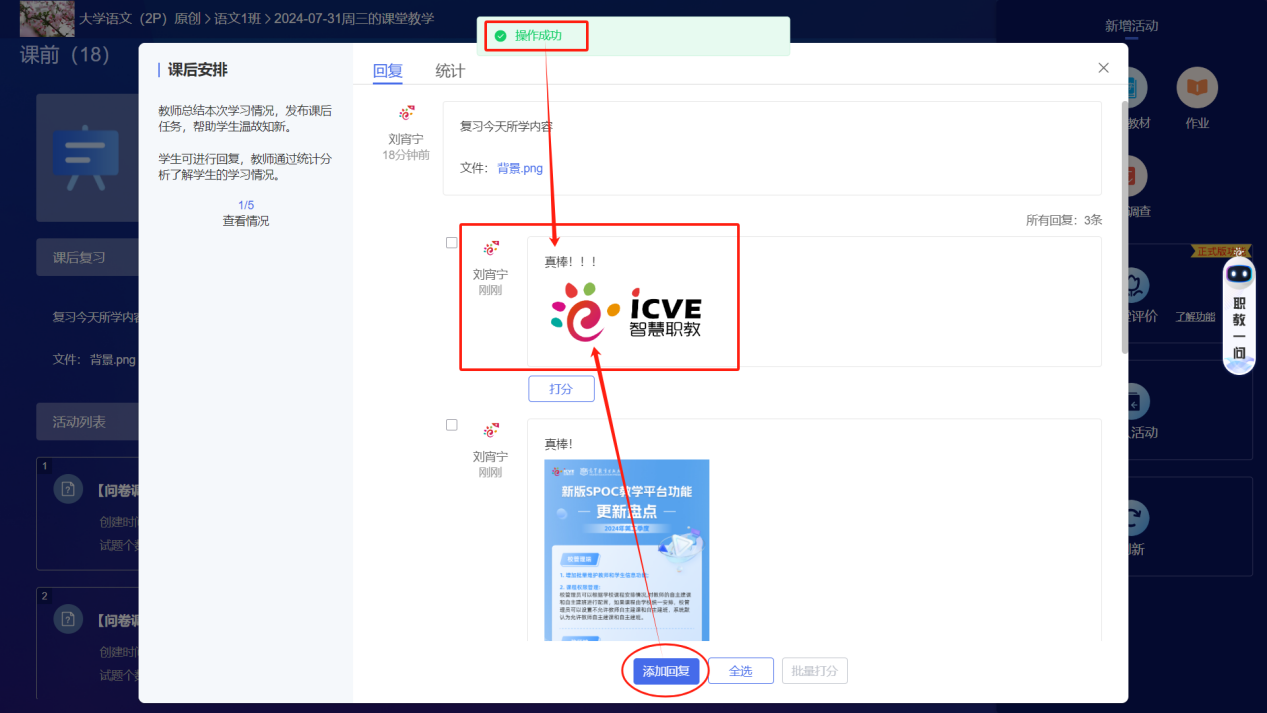The image size is (1267, 713).
Task: Click the avatar of the 18分钟前 post
Action: [x=406, y=114]
